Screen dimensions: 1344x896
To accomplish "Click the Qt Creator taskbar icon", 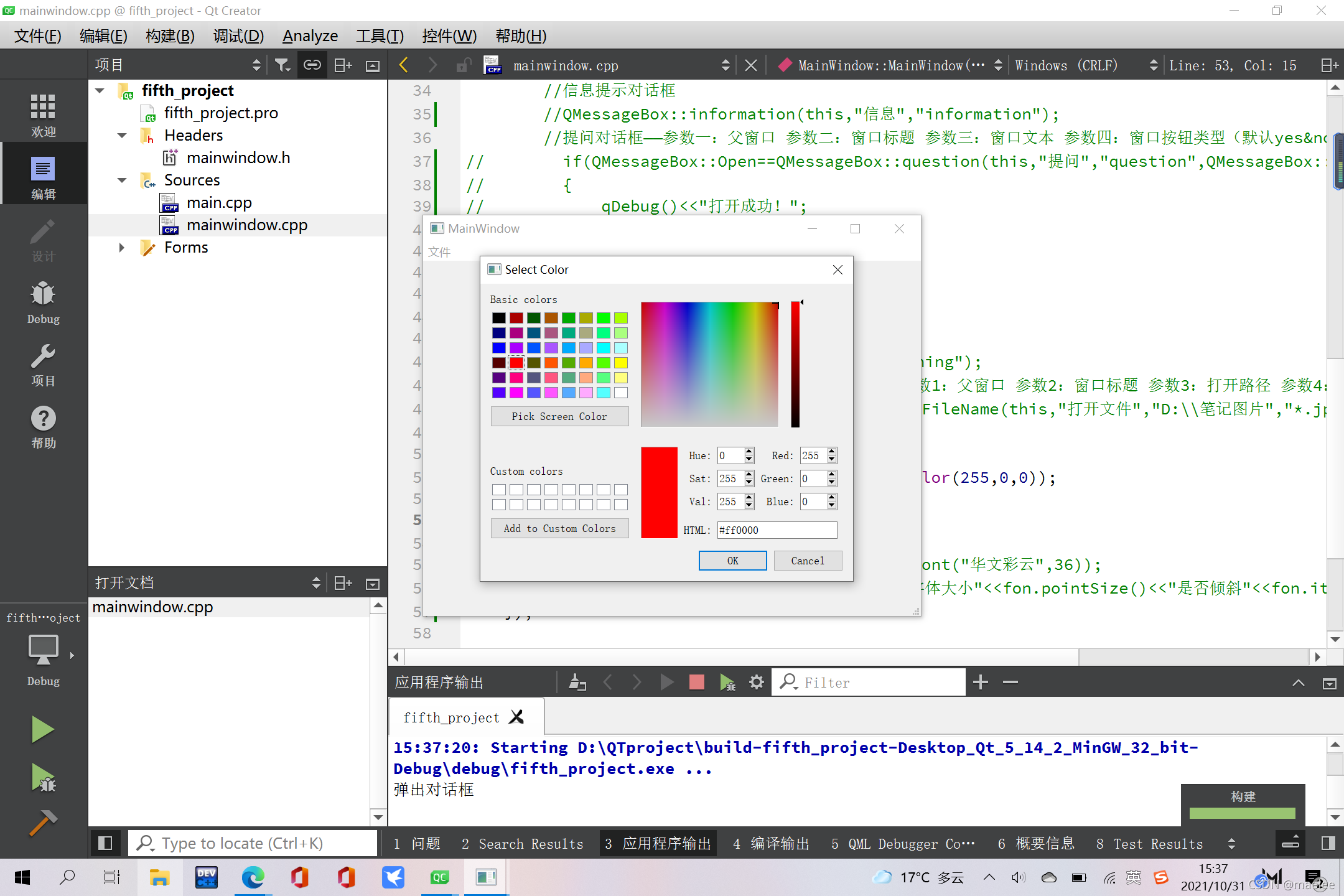I will [x=440, y=876].
